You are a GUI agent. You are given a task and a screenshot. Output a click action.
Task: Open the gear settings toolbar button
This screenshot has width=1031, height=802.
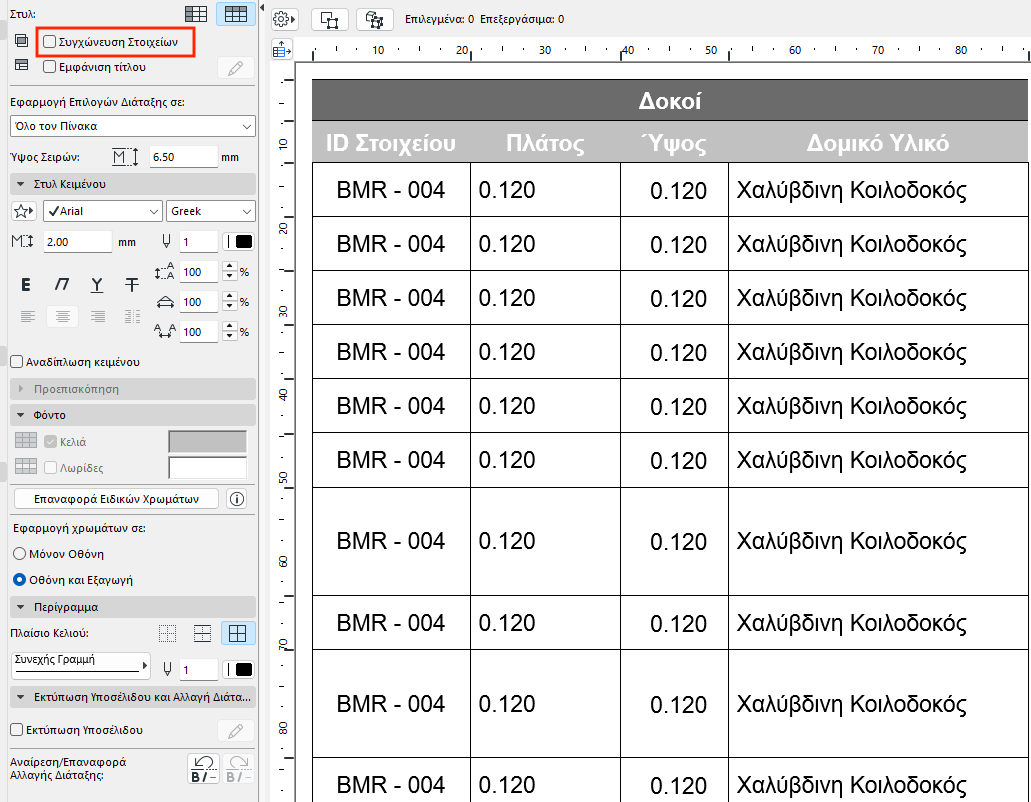284,20
